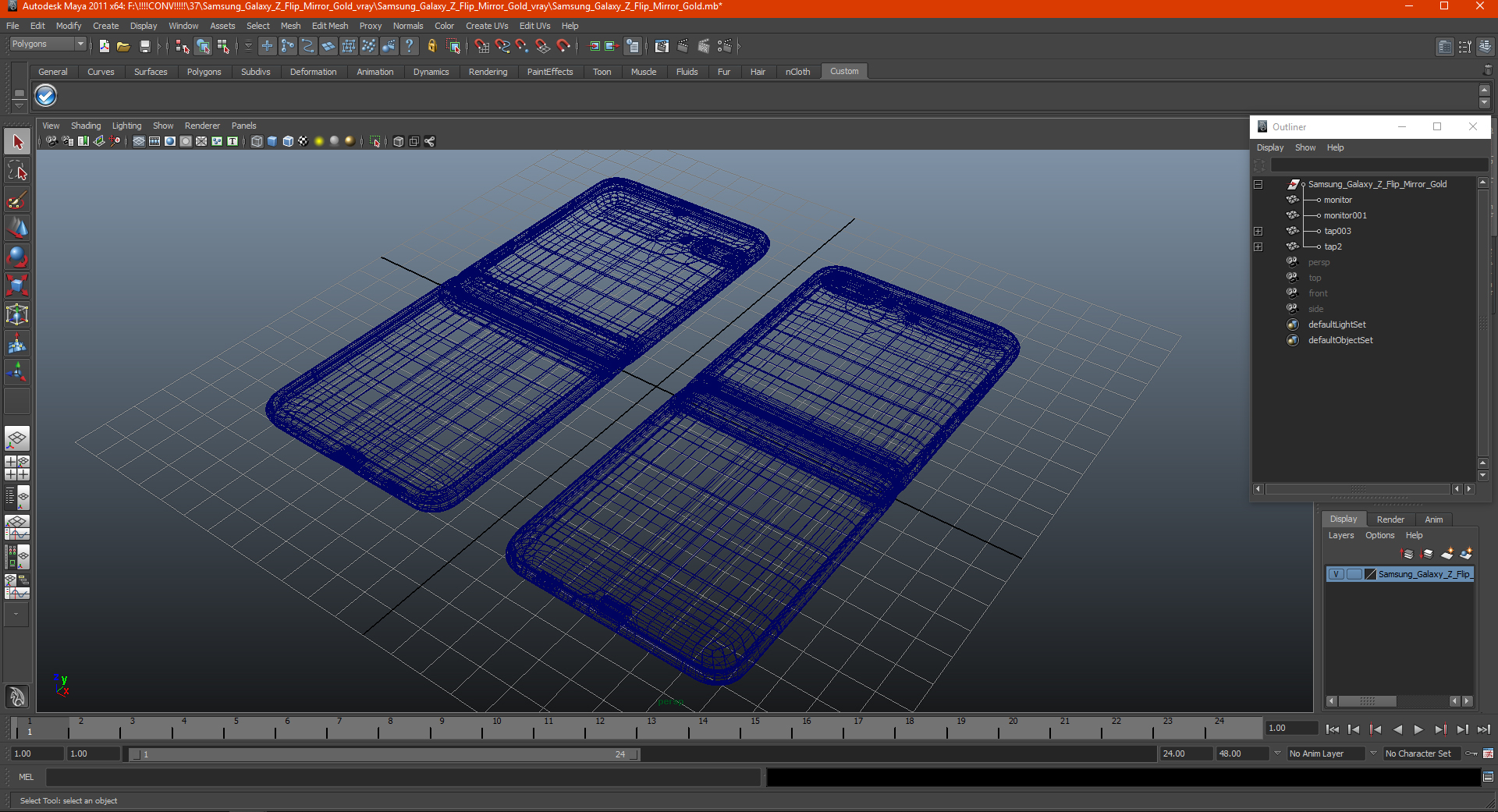Toggle select by component type mode
1498x812 pixels.
pos(224,47)
